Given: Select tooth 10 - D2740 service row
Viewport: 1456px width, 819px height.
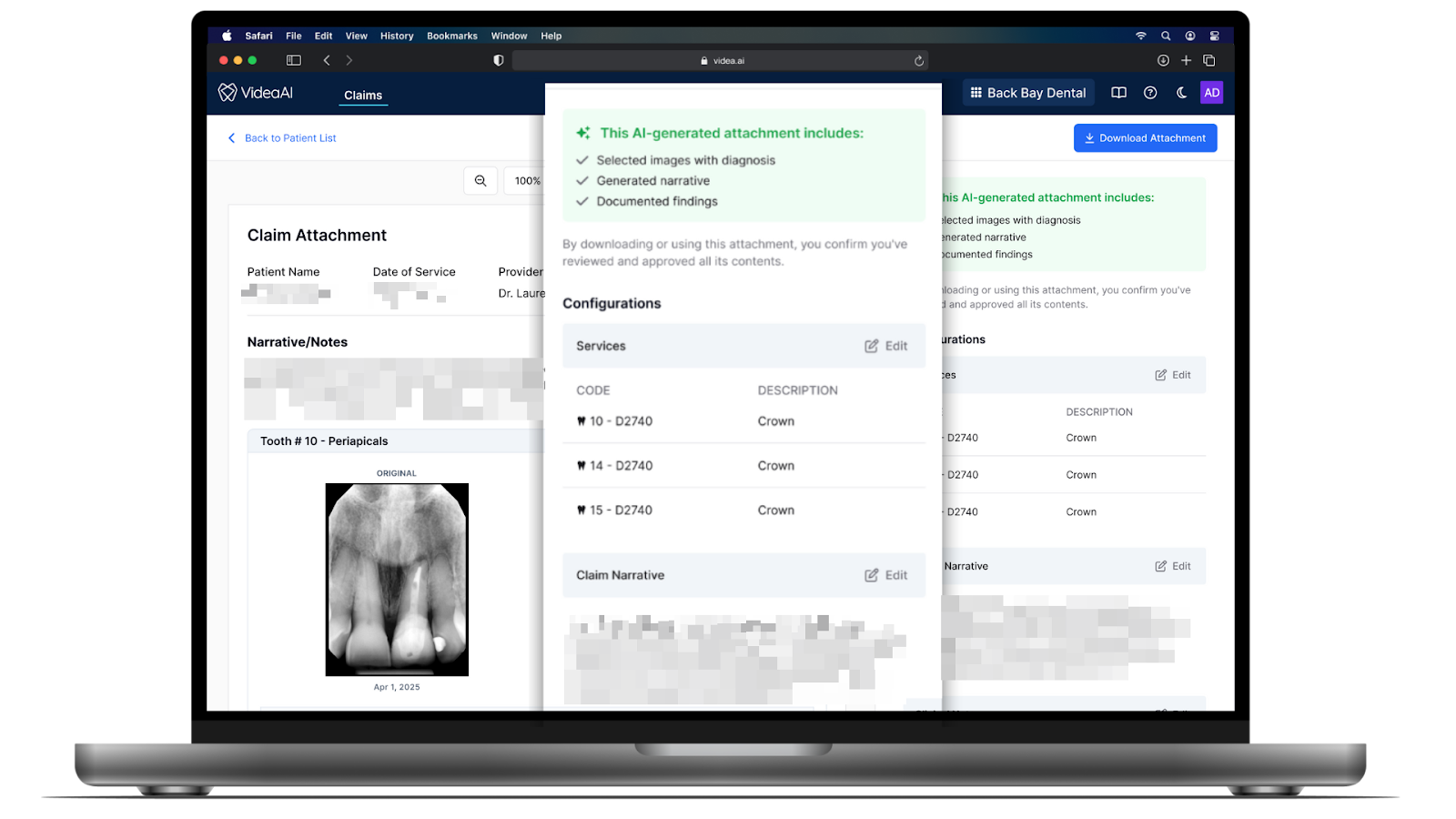Looking at the screenshot, I should (743, 421).
